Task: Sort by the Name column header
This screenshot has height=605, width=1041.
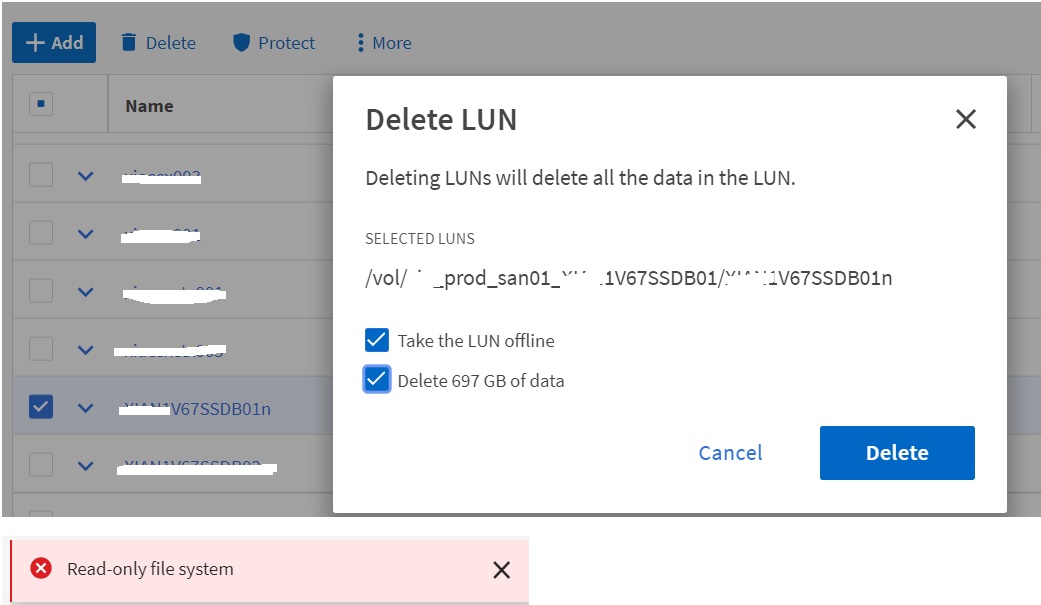Action: tap(150, 106)
